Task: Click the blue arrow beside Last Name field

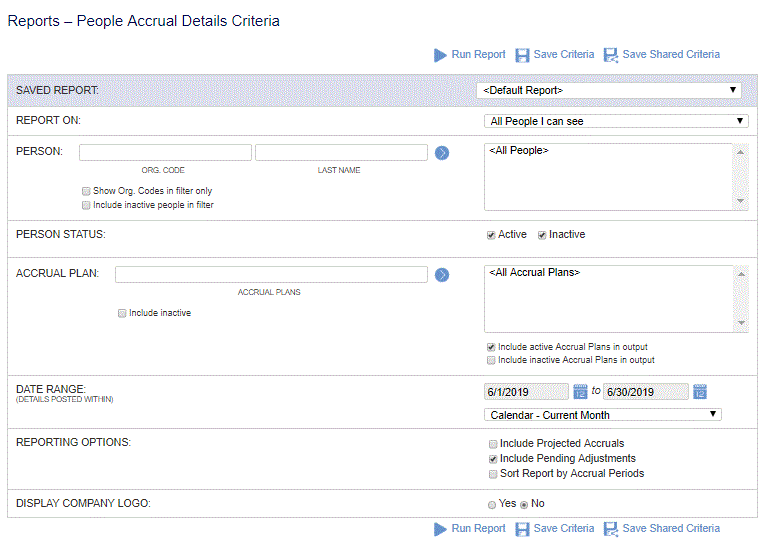Action: pos(442,153)
